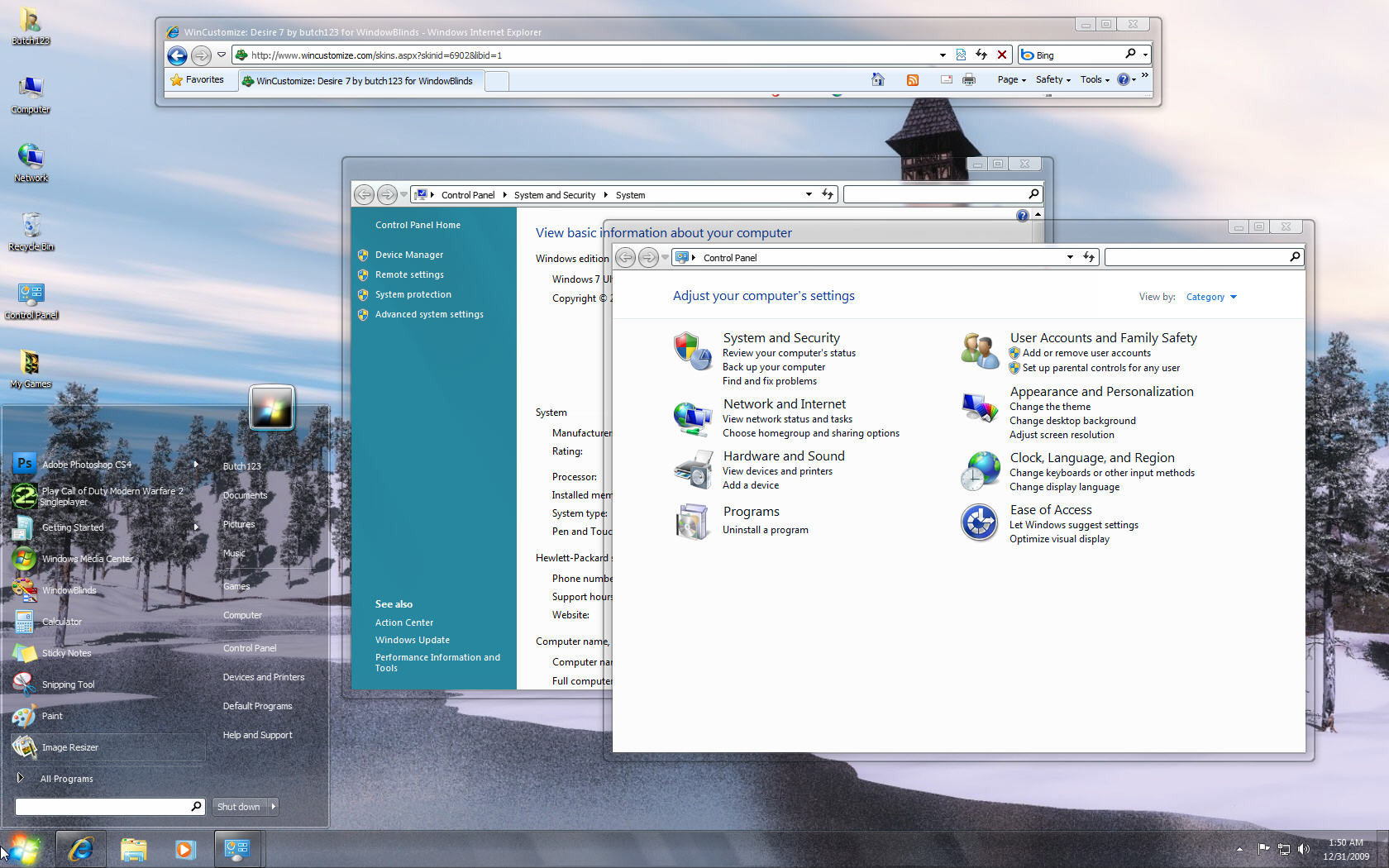This screenshot has width=1389, height=868.
Task: Open Help and Support in Start menu
Action: click(257, 735)
